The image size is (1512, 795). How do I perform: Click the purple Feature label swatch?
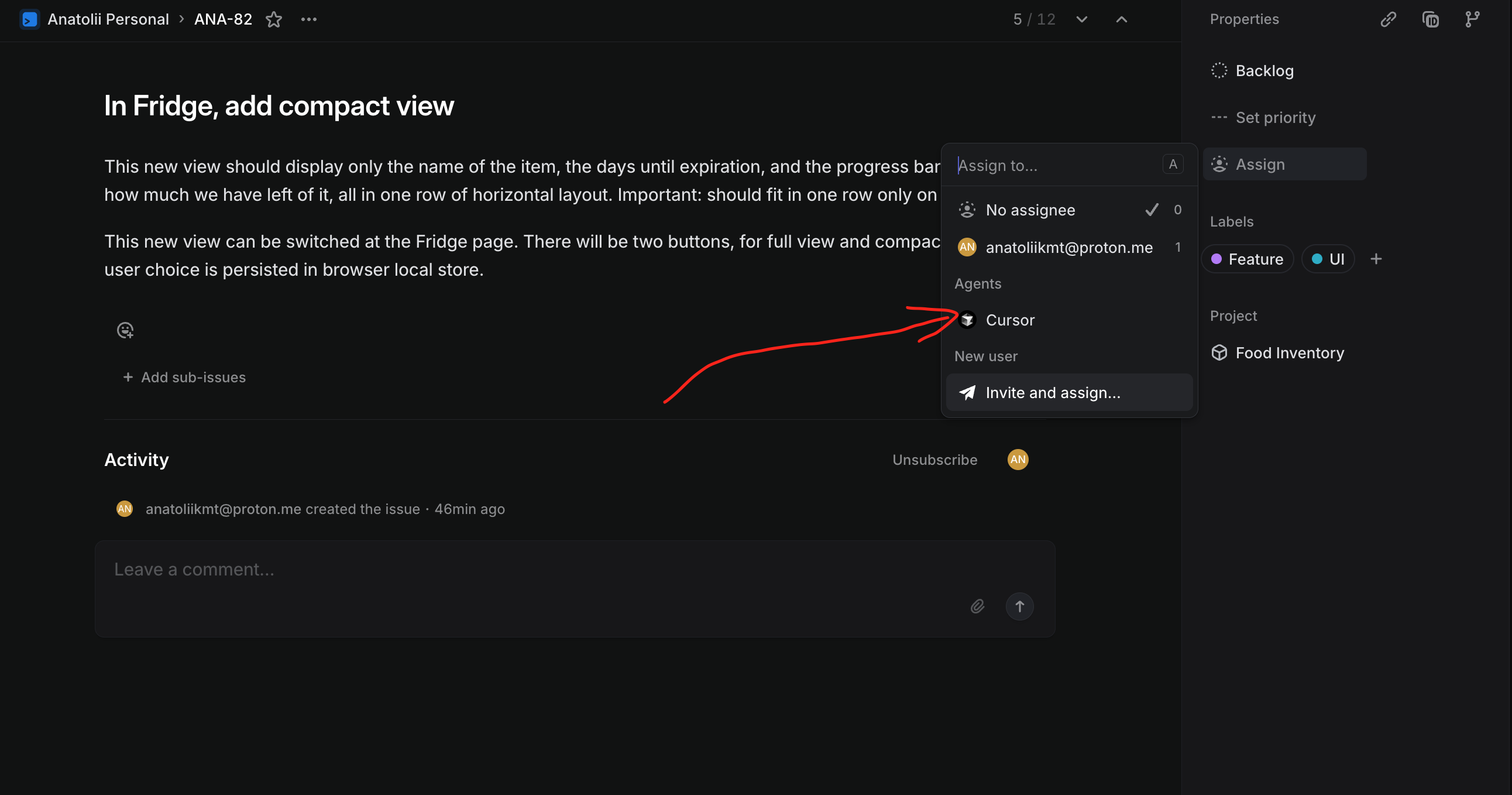[x=1217, y=258]
